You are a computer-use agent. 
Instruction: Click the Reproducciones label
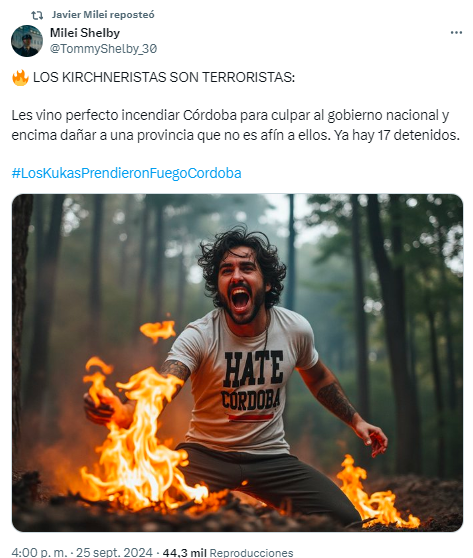pyautogui.click(x=251, y=552)
